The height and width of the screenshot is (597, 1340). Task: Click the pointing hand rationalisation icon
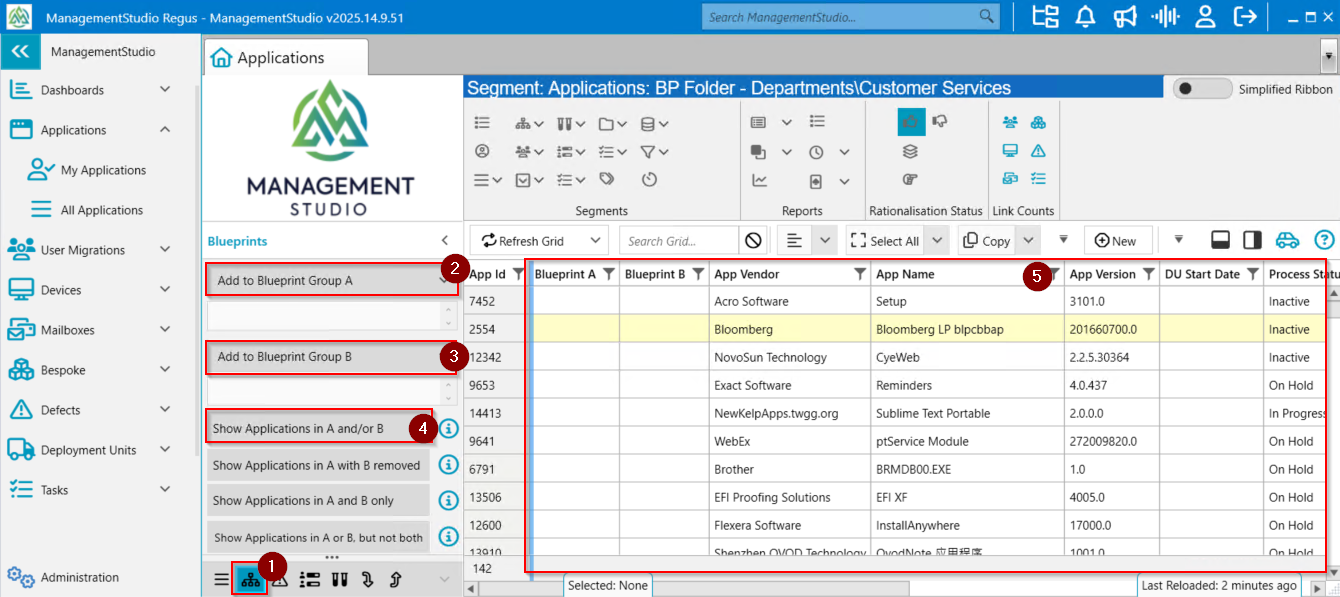(x=910, y=180)
